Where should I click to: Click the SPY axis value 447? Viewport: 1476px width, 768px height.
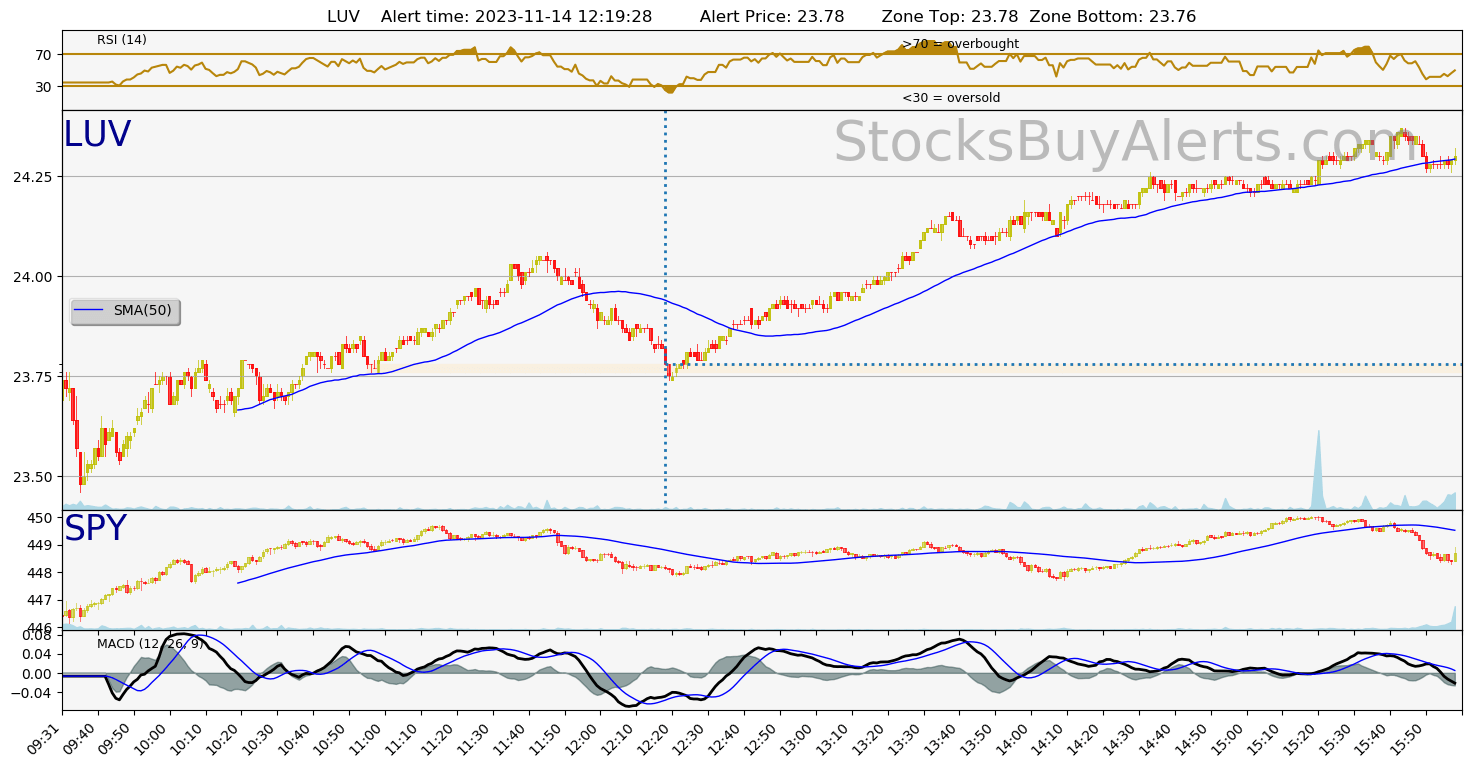coord(41,600)
